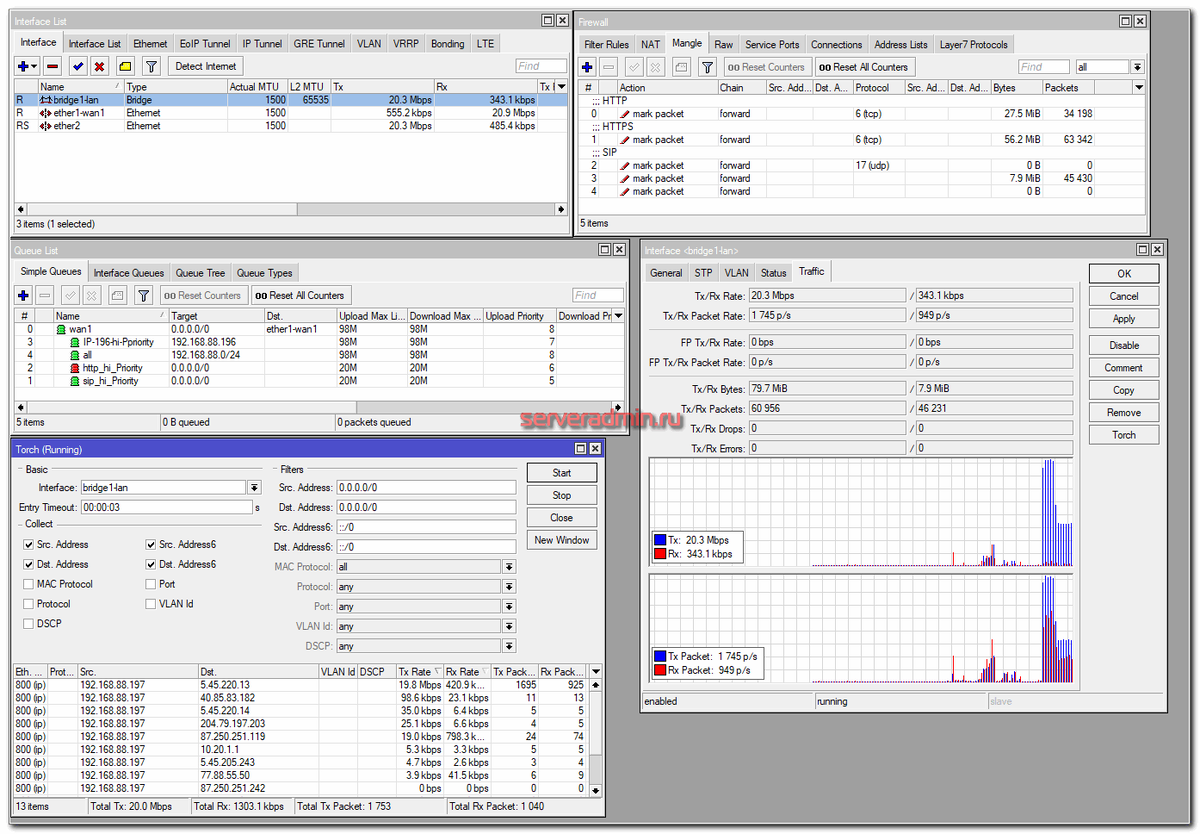Select the red http_hi_Priority queue icon
Screen dimensions: 1200x834
(75, 368)
